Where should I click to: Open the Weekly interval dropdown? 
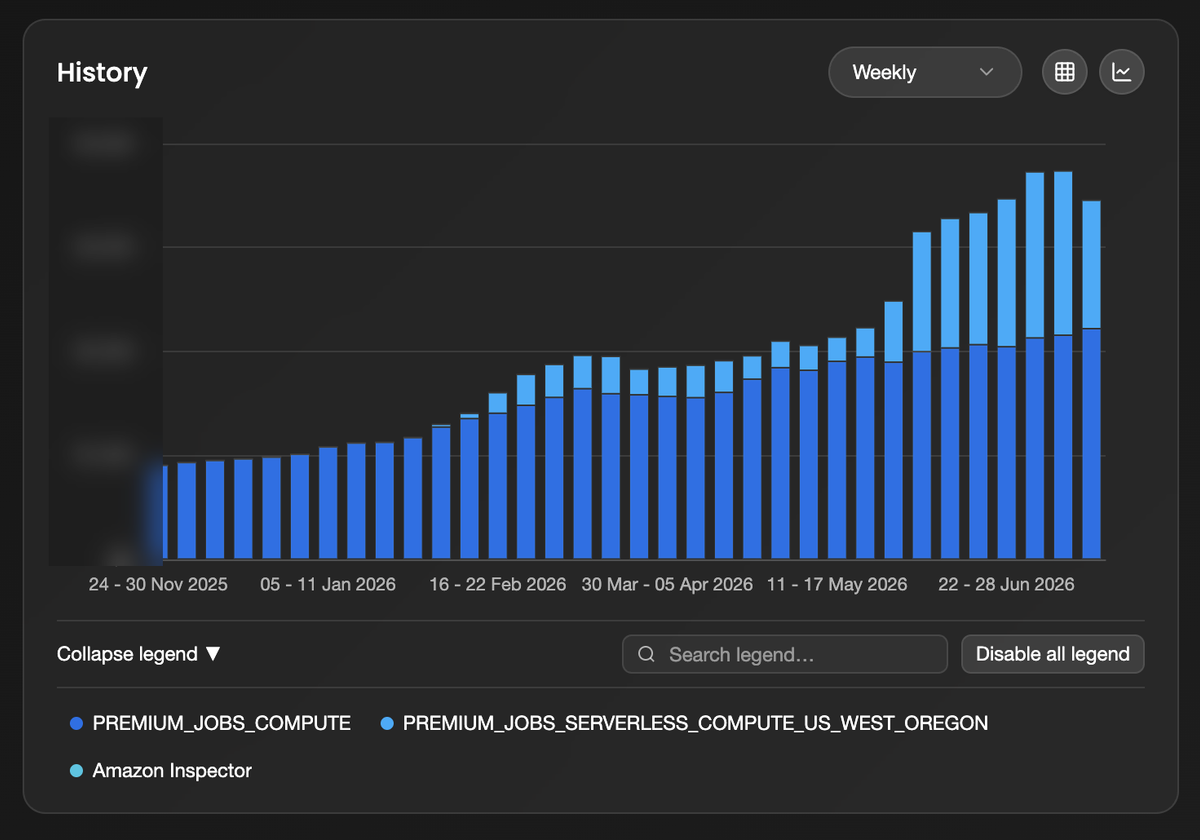click(x=925, y=72)
